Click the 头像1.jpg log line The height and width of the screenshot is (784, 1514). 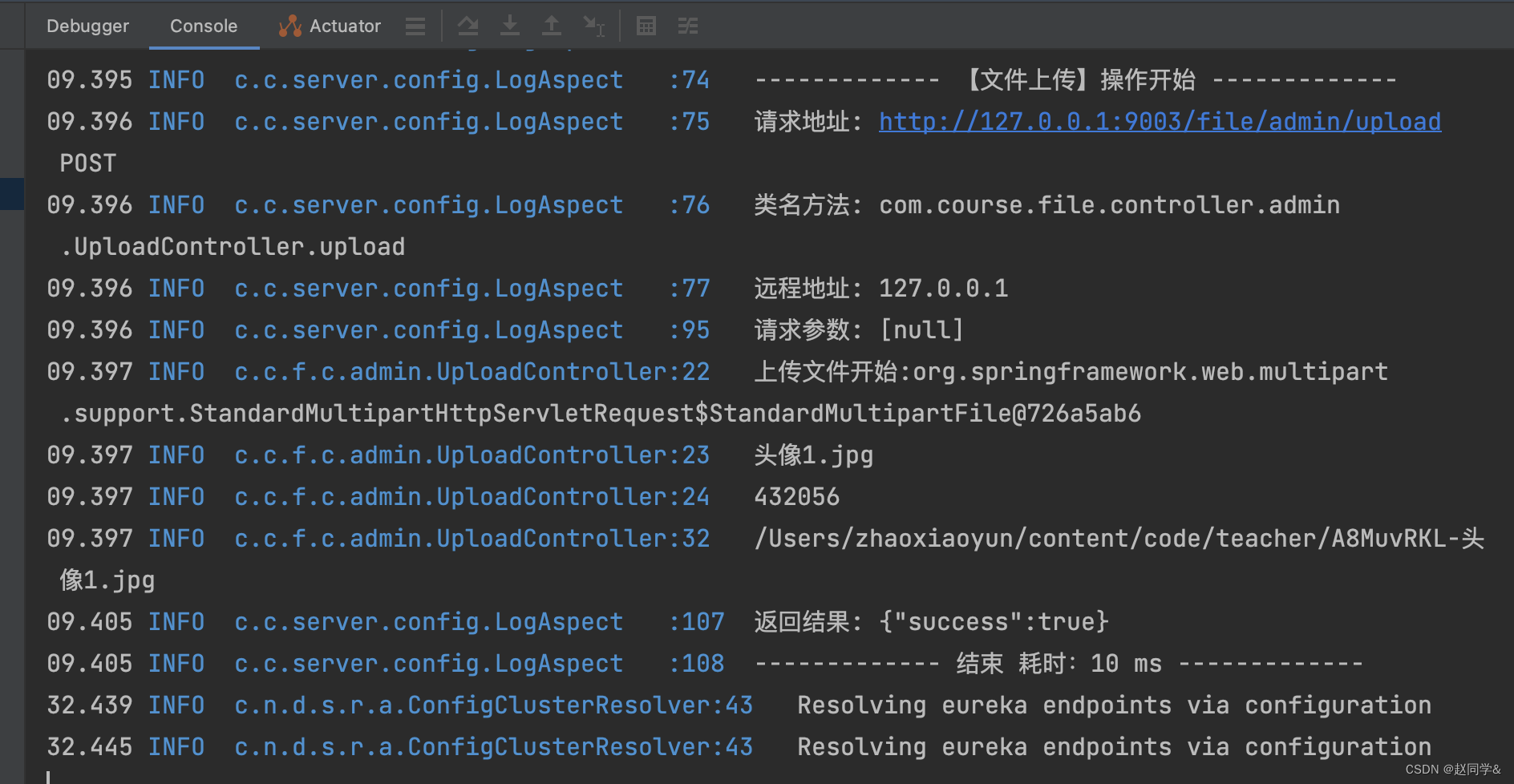coord(813,455)
